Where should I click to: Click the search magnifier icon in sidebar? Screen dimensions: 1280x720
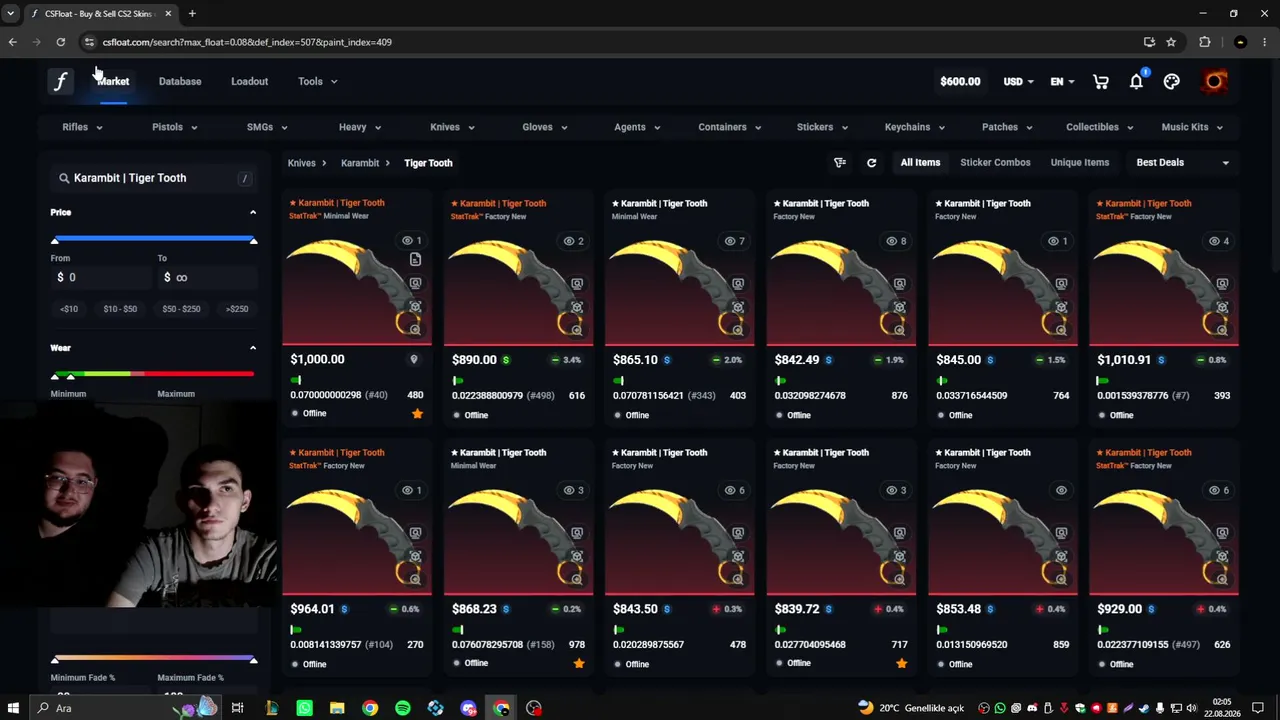(64, 178)
